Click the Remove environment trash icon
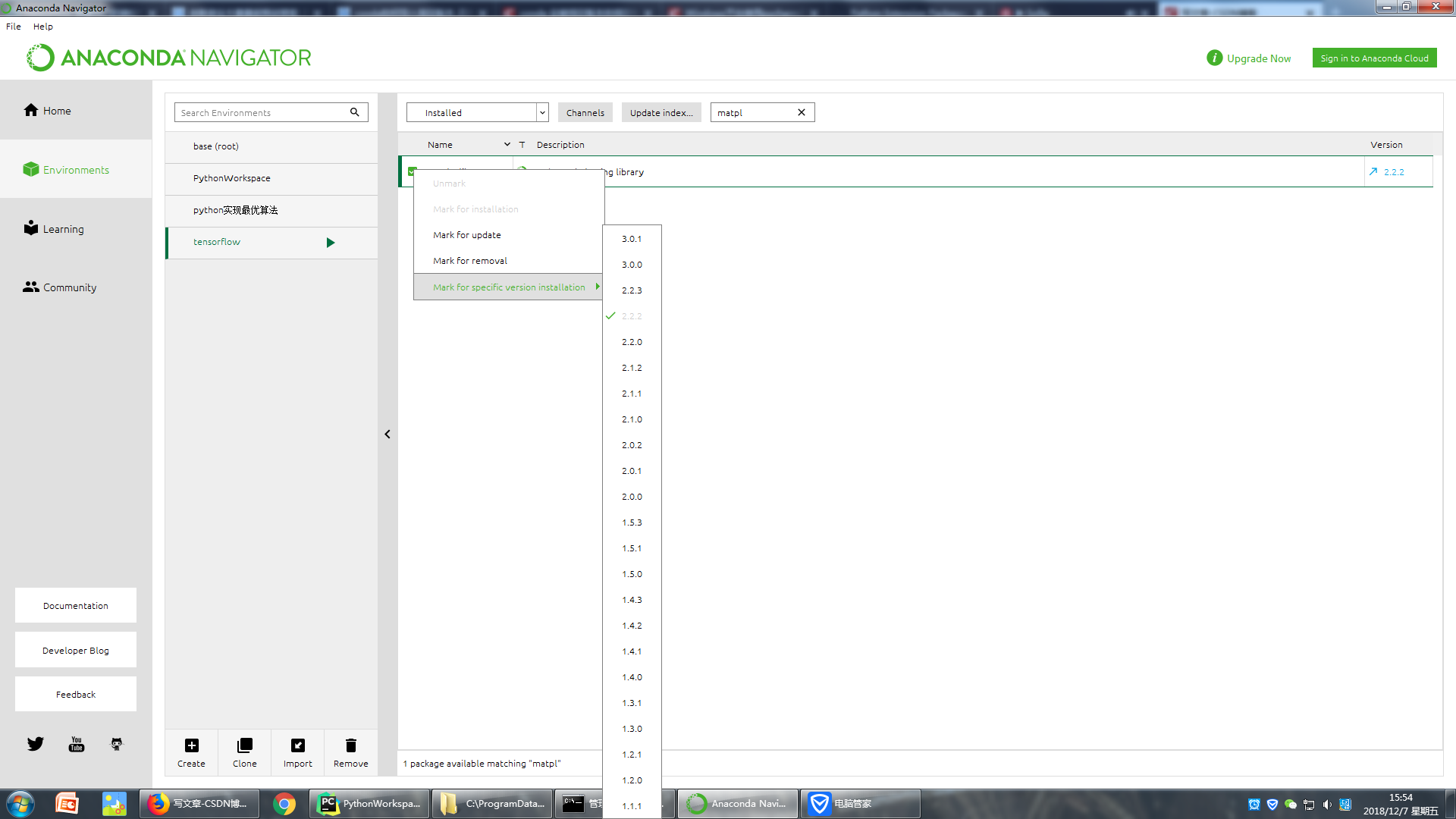Viewport: 1456px width, 819px height. click(350, 745)
